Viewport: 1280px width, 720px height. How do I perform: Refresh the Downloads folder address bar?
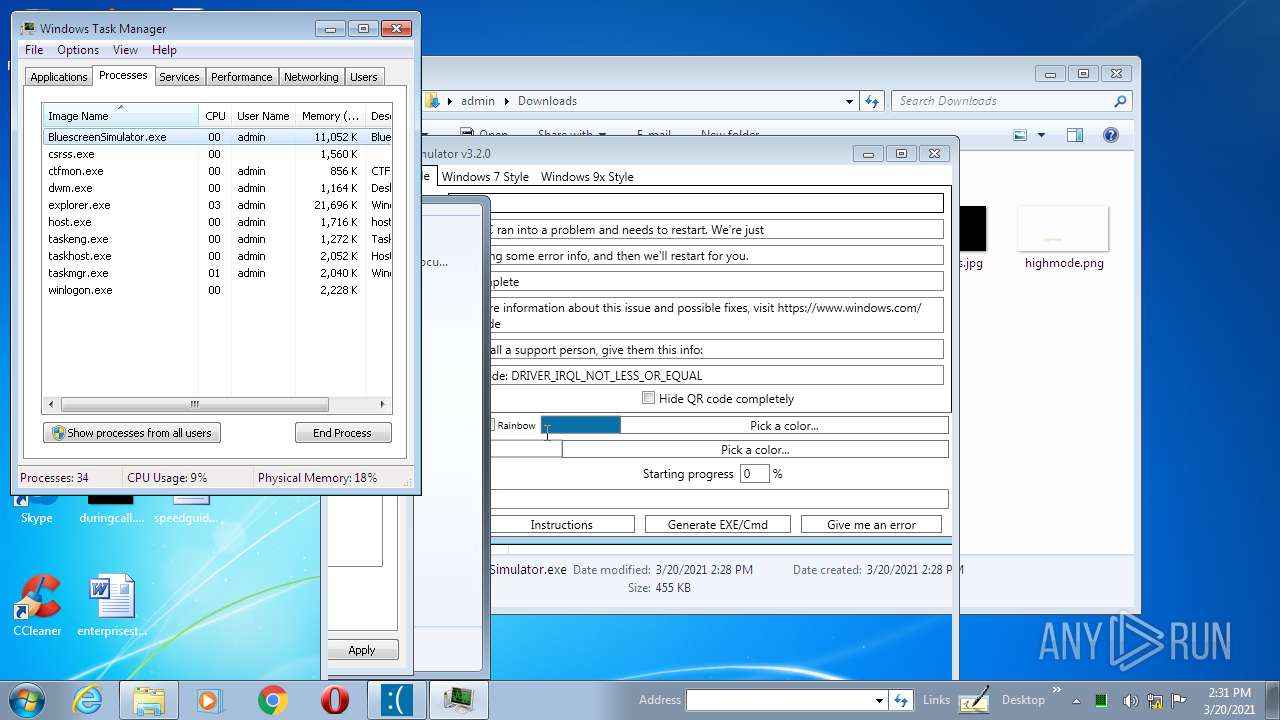pyautogui.click(x=872, y=101)
